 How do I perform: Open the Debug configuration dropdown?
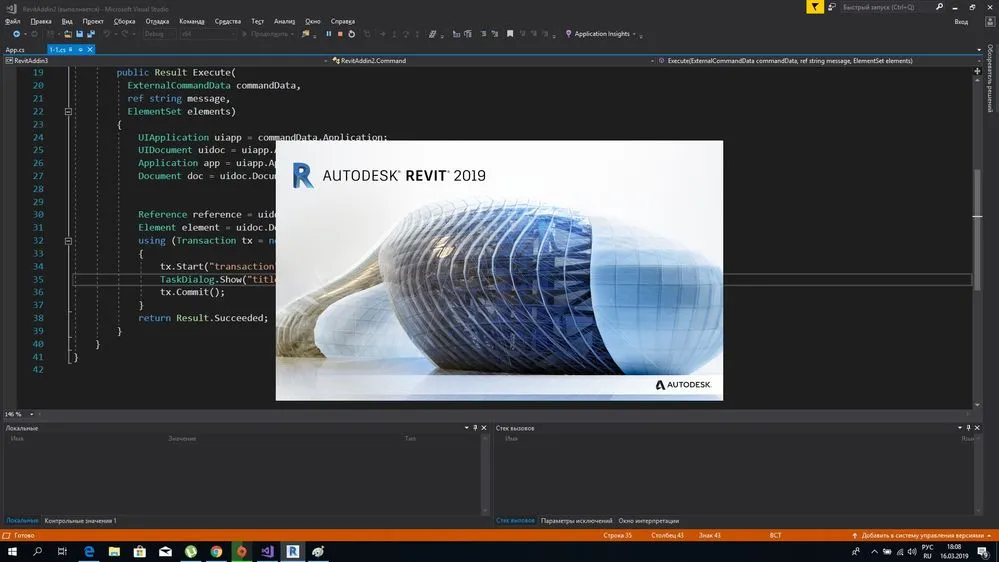[159, 34]
